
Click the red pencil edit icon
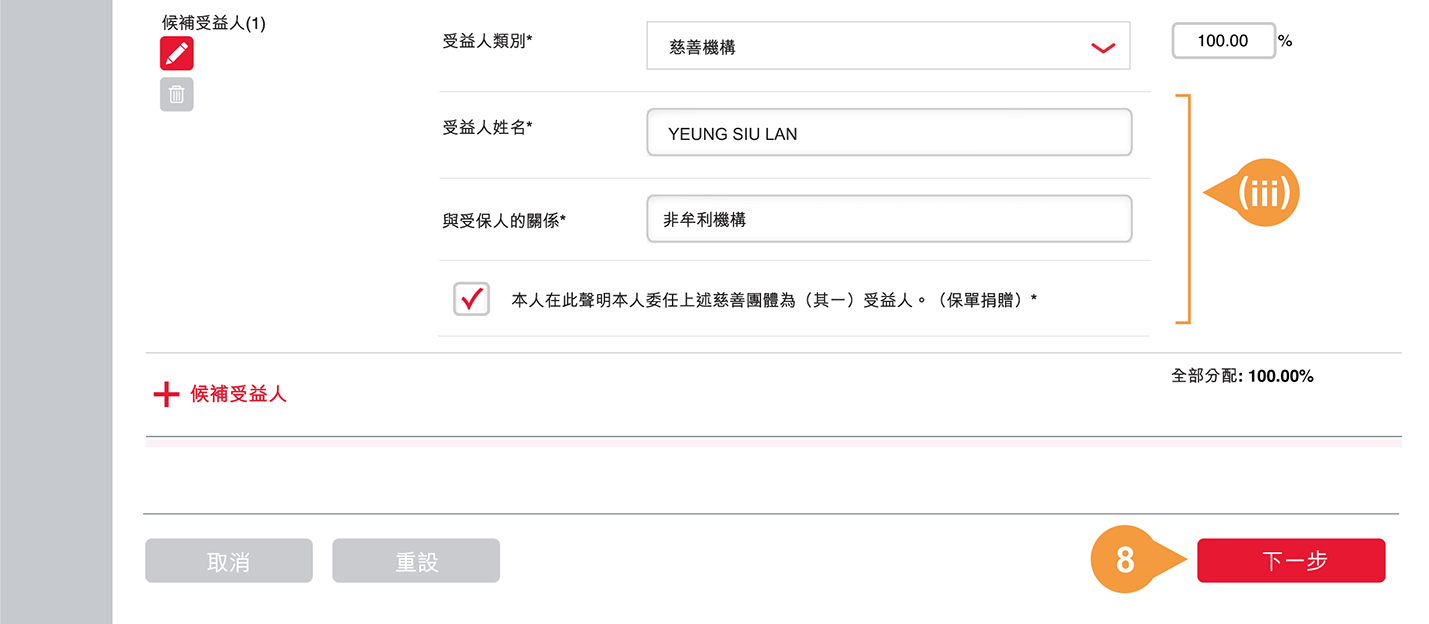(x=176, y=53)
